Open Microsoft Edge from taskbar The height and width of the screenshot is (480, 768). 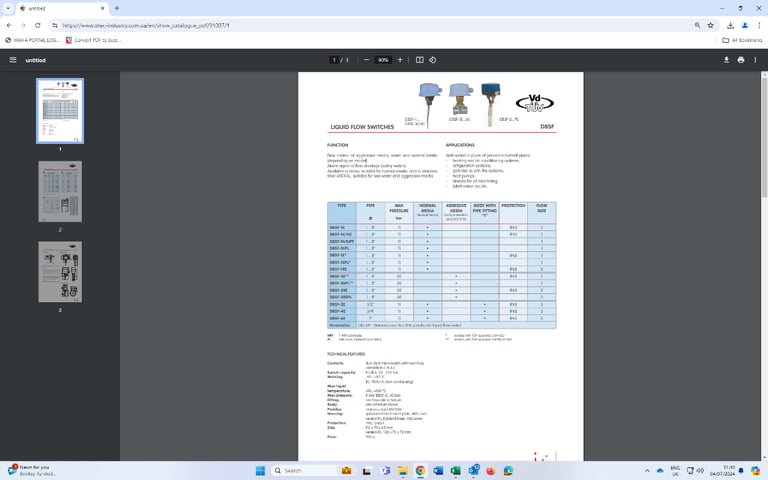(508, 470)
